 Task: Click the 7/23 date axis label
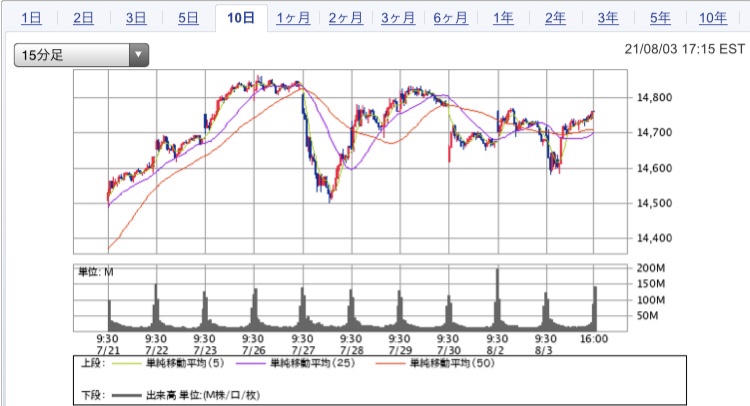pyautogui.click(x=205, y=350)
